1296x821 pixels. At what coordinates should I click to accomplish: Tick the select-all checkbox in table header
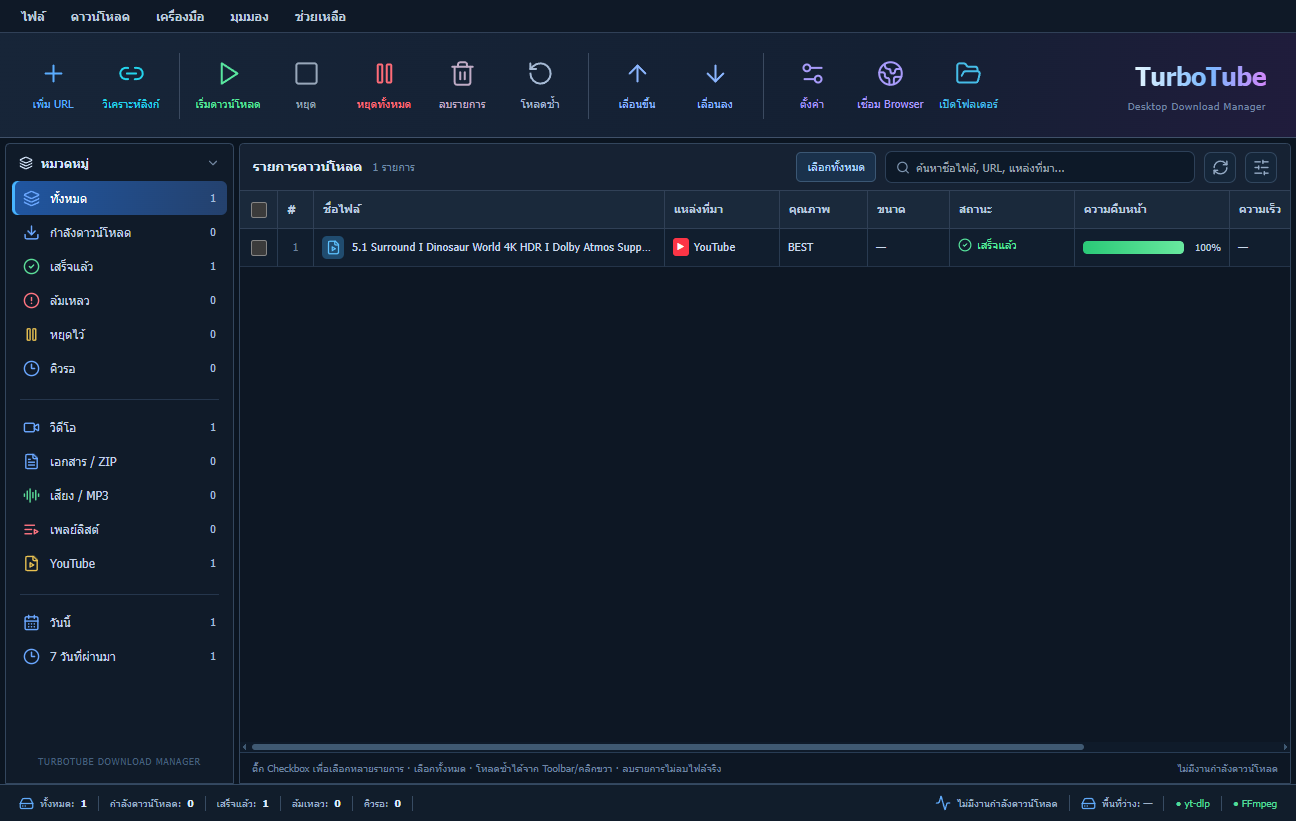pos(259,210)
